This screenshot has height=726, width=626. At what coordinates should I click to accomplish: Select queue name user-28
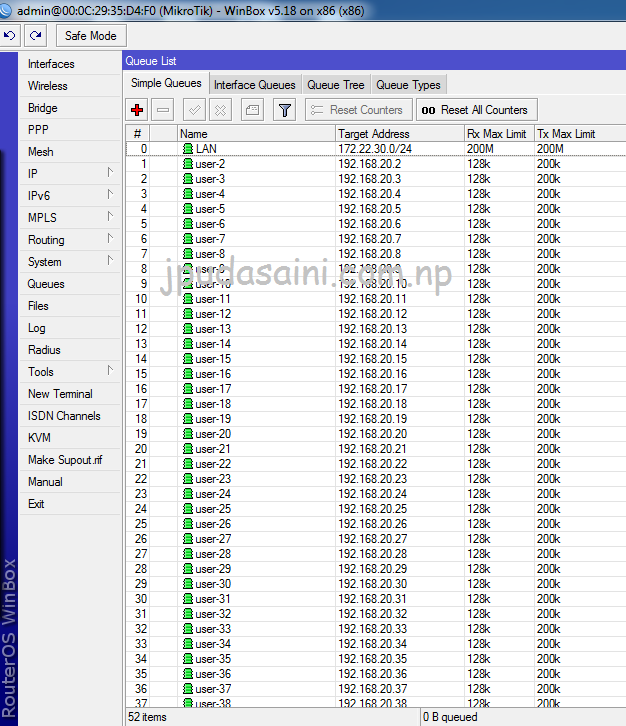pyautogui.click(x=213, y=554)
